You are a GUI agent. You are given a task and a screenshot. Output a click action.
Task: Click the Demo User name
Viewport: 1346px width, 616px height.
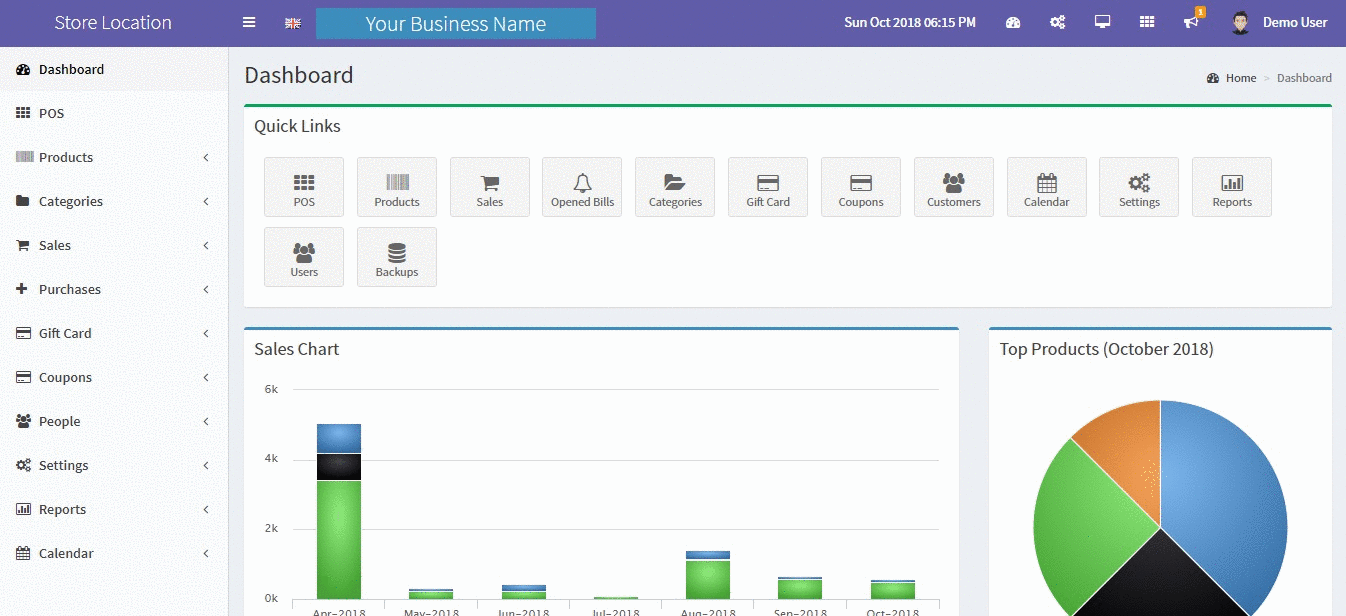[x=1295, y=22]
